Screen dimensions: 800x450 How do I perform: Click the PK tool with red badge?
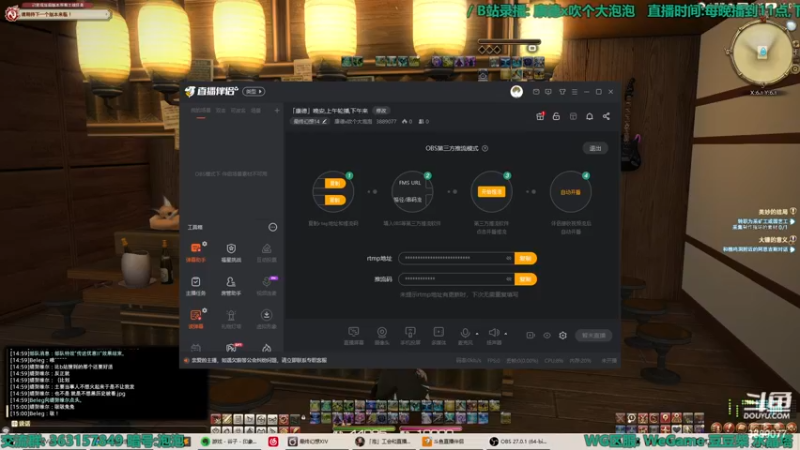click(x=231, y=348)
